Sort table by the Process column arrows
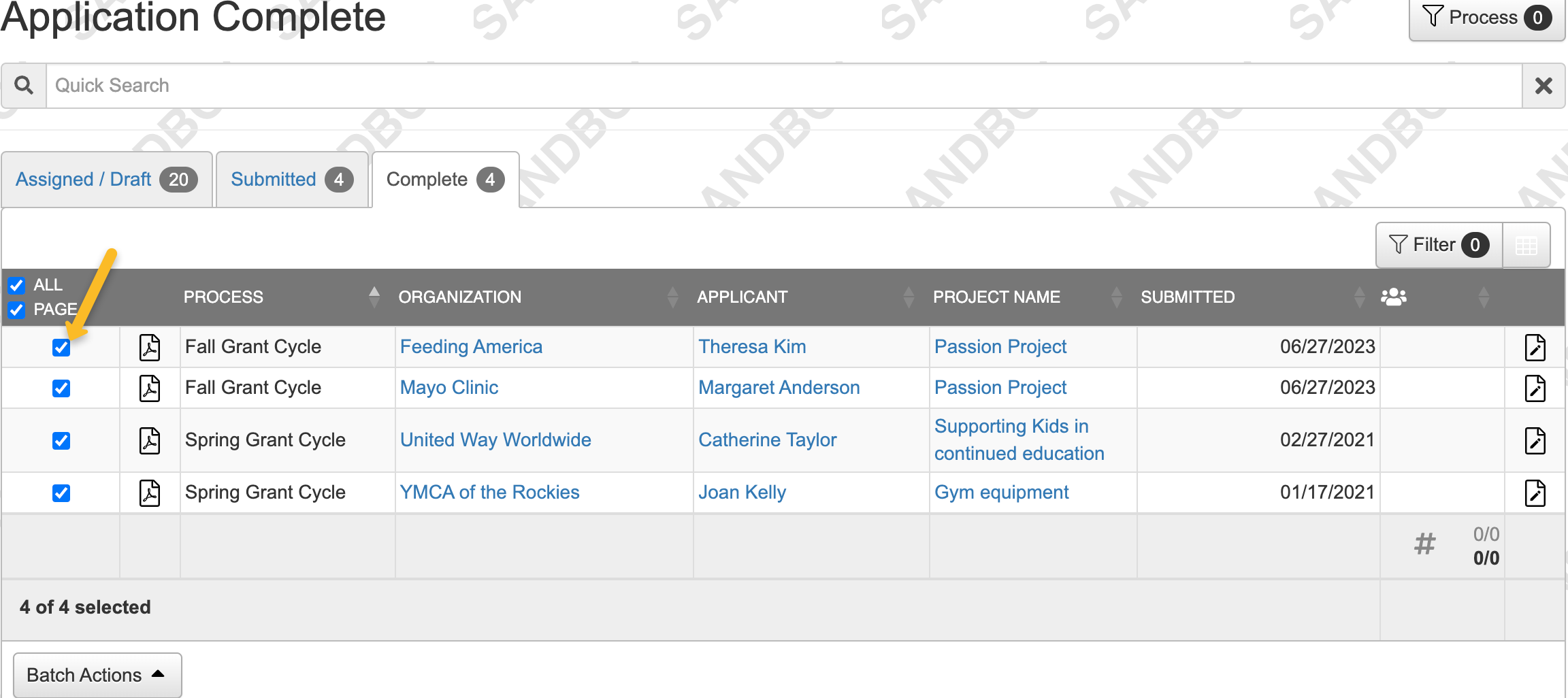This screenshot has width=1568, height=698. [x=374, y=297]
